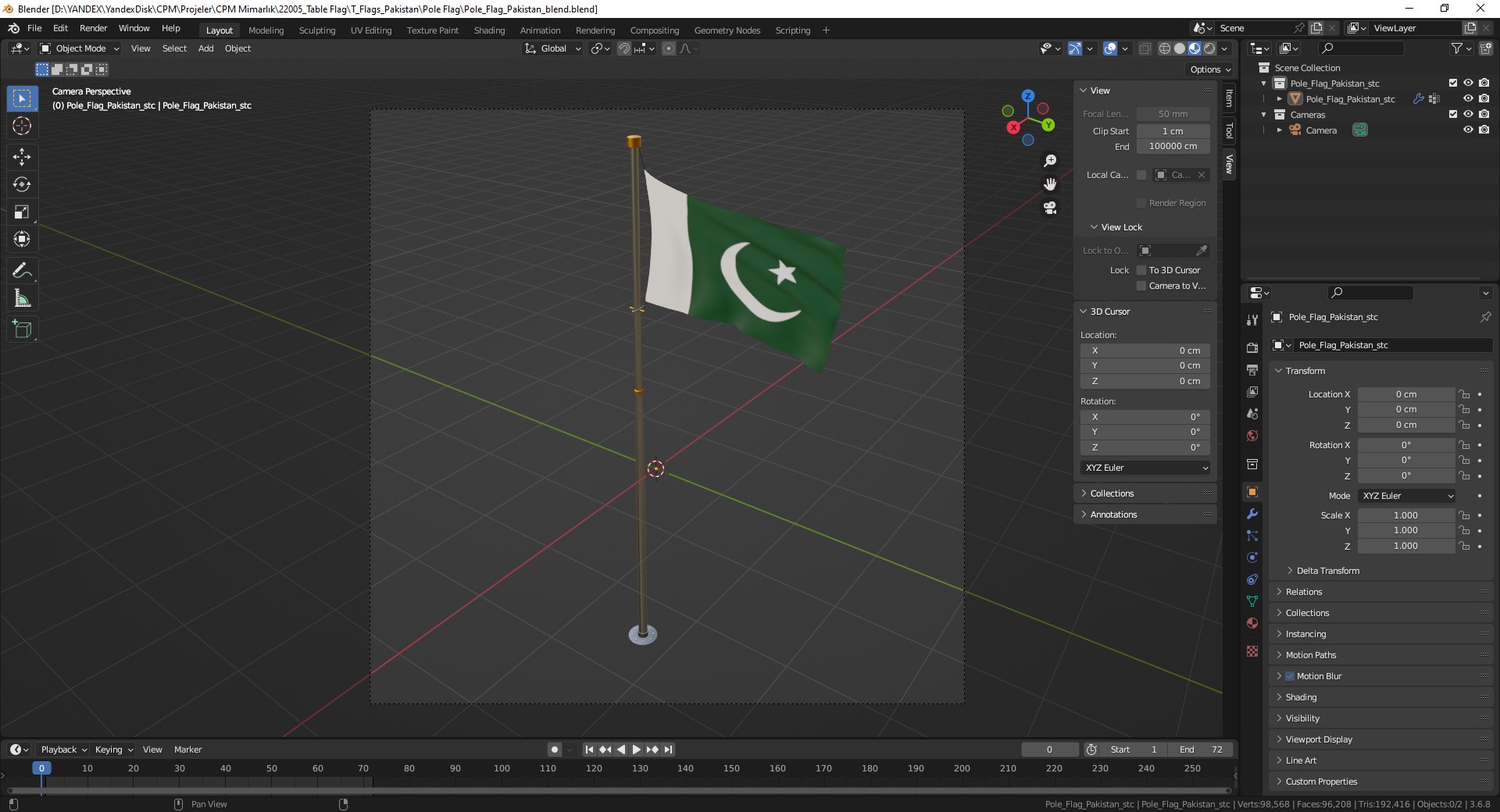The image size is (1500, 812).
Task: Play animation forward button
Action: 637,750
